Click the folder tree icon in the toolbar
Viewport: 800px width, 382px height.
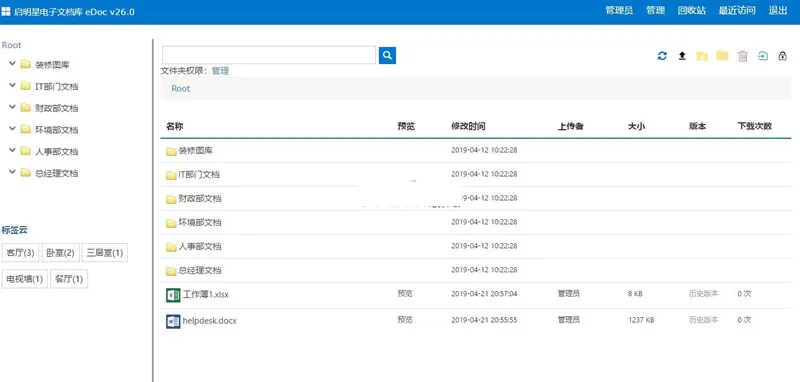702,56
